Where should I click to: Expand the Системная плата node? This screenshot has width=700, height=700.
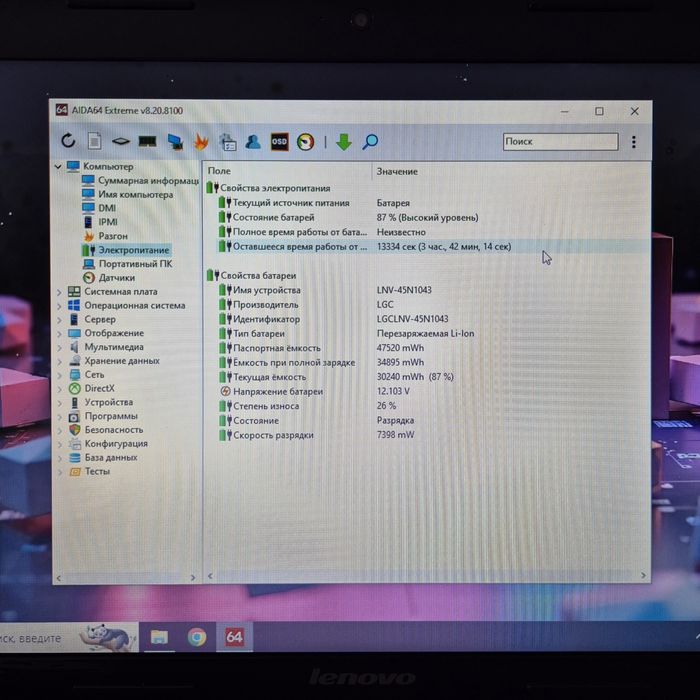(x=59, y=292)
